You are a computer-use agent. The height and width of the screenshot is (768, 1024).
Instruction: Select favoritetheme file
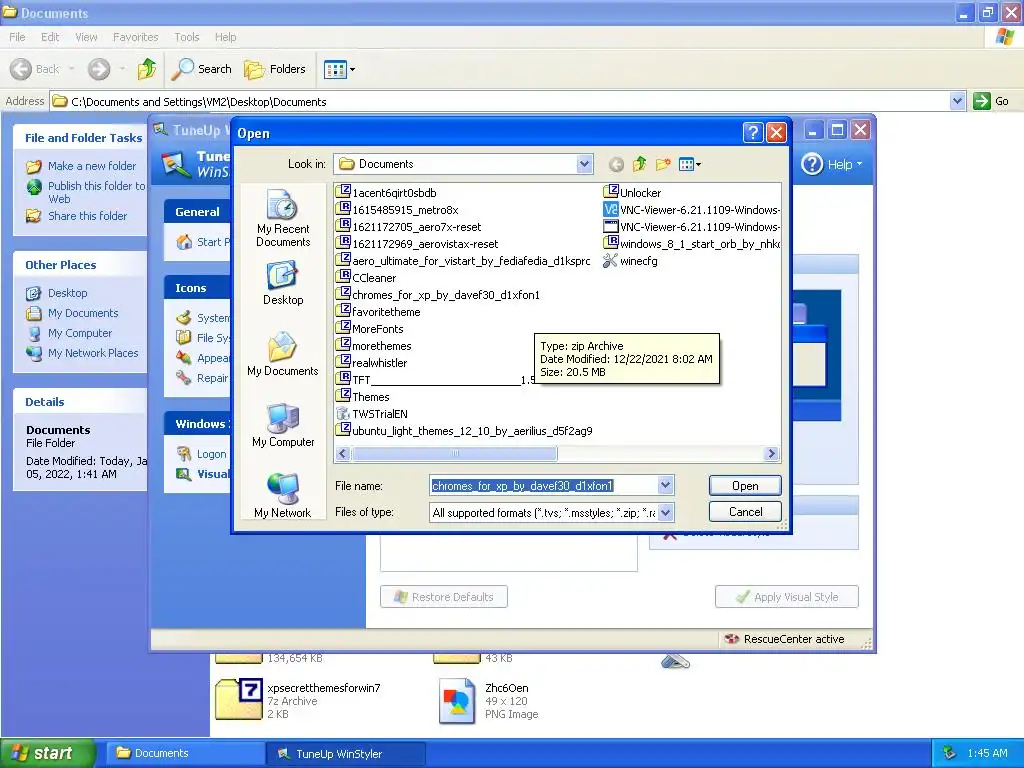point(378,312)
